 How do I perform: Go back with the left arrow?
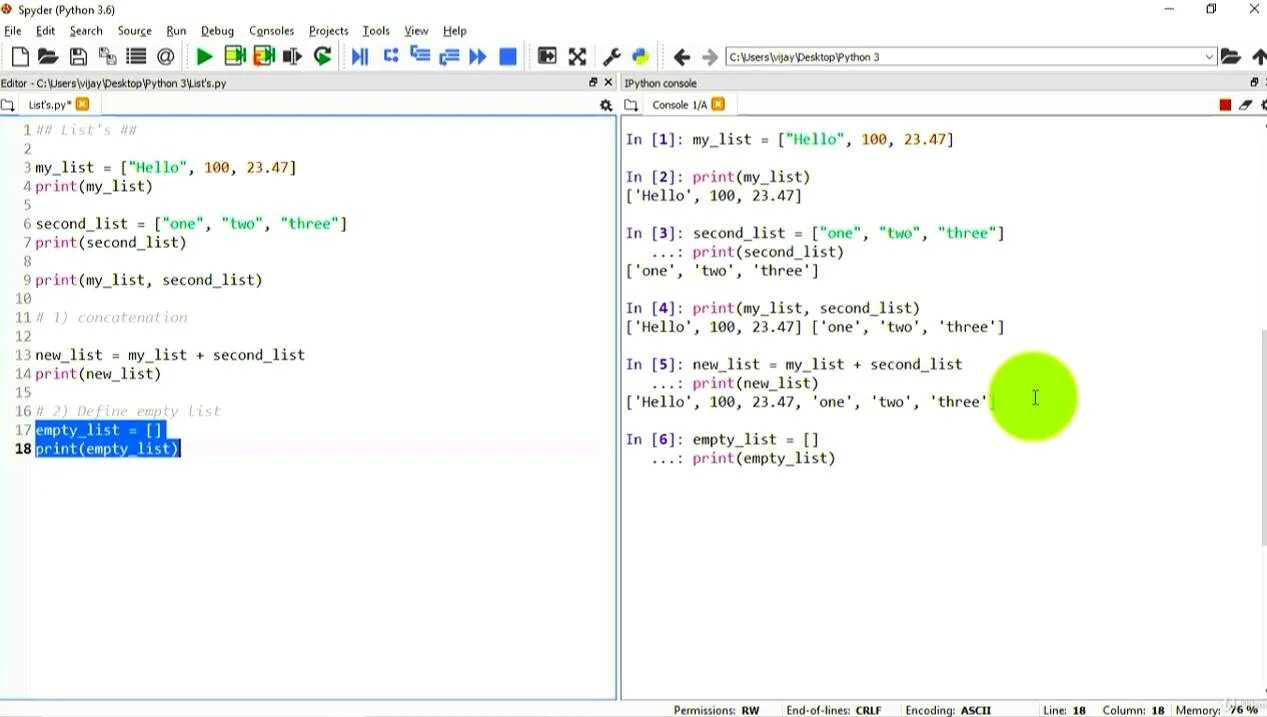point(682,57)
